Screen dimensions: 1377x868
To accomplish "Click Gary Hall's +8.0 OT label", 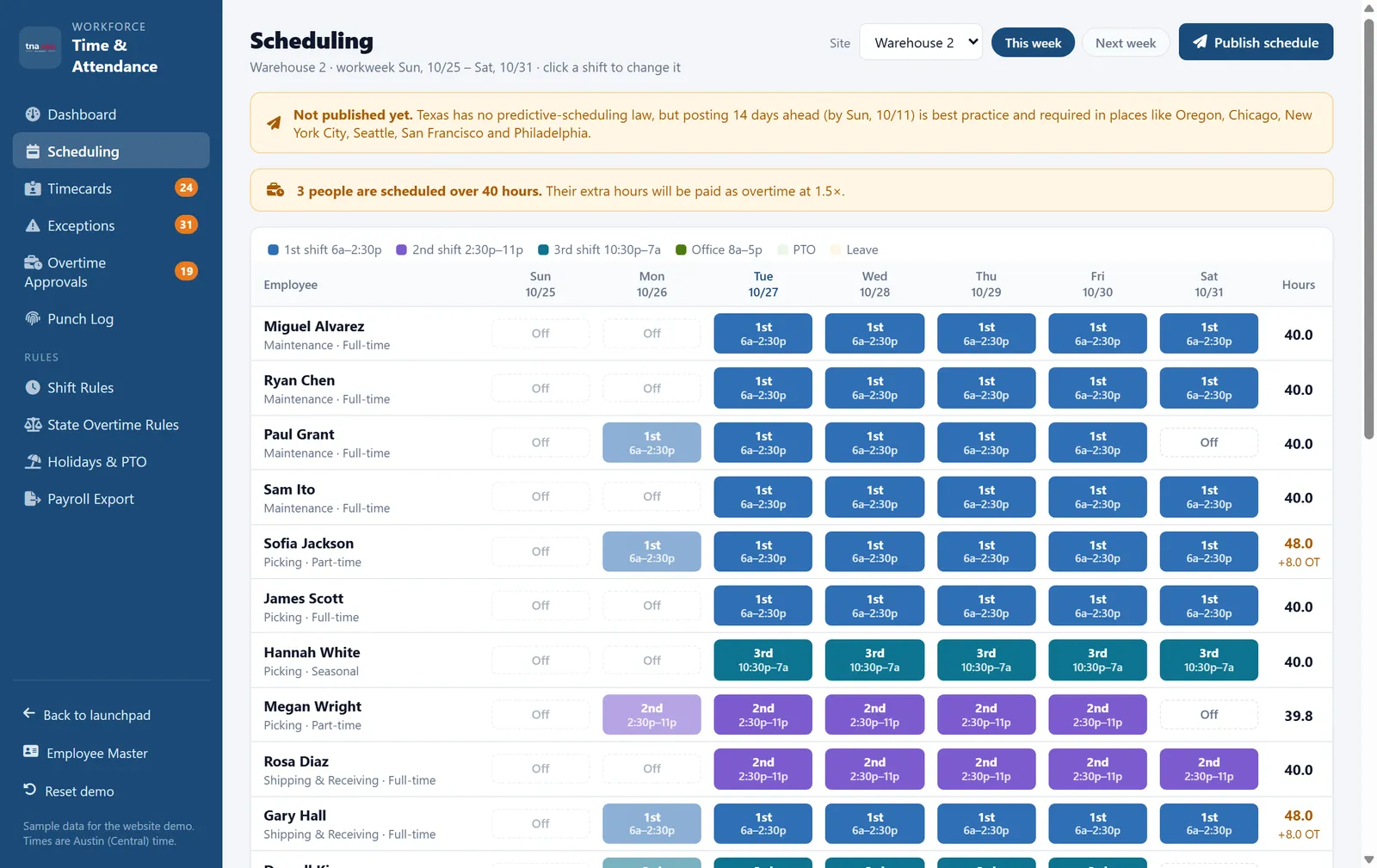I will (1298, 834).
